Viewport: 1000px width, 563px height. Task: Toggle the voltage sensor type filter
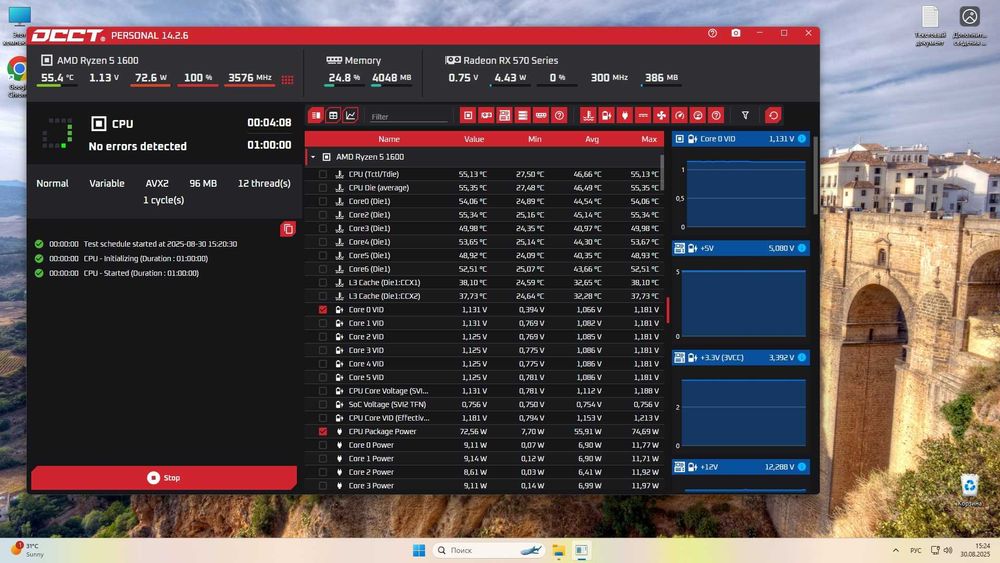pos(607,115)
